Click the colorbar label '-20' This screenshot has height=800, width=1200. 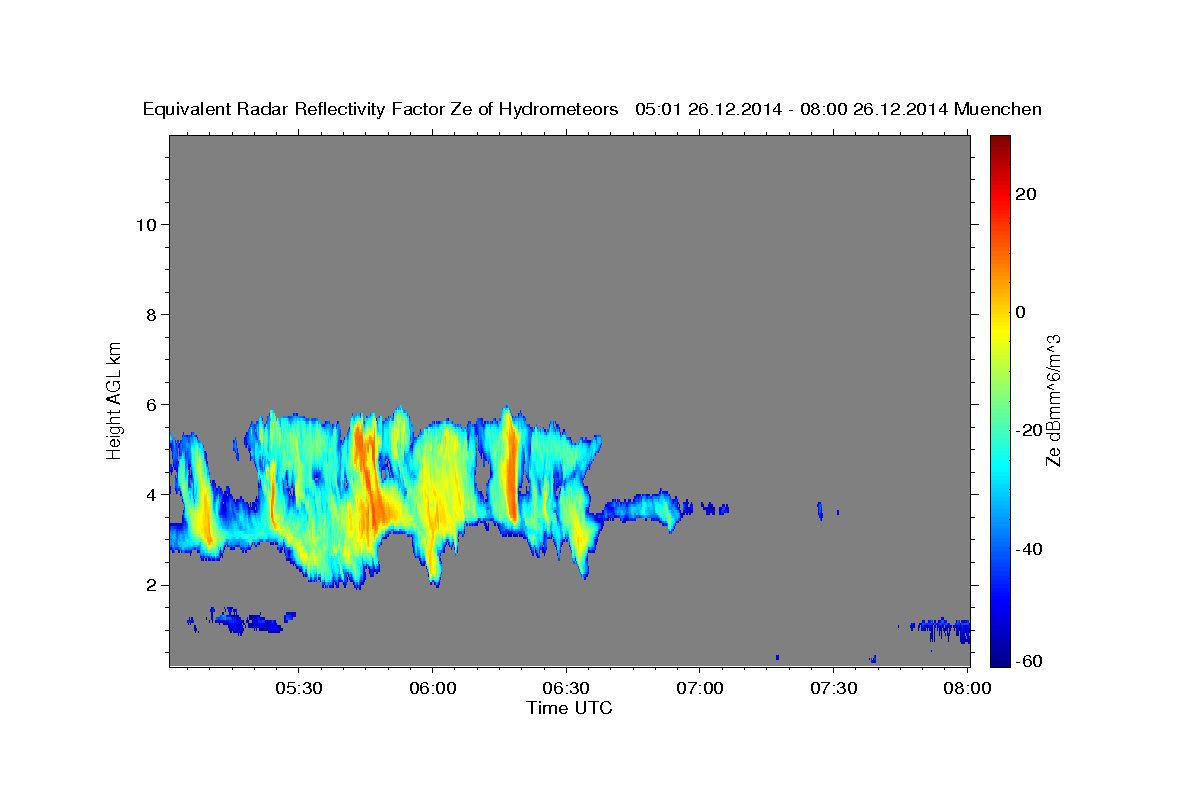pyautogui.click(x=1029, y=430)
